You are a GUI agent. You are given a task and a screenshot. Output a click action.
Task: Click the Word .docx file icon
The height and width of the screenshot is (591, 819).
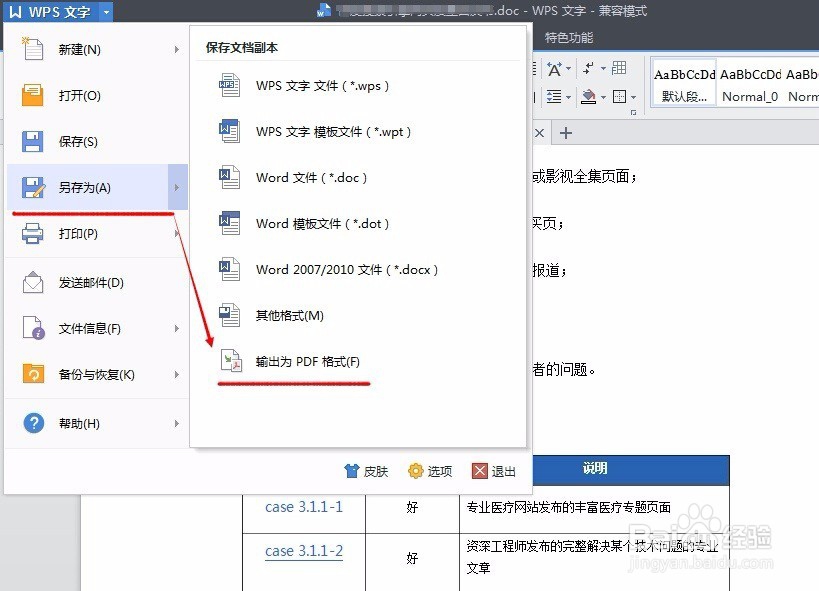229,269
